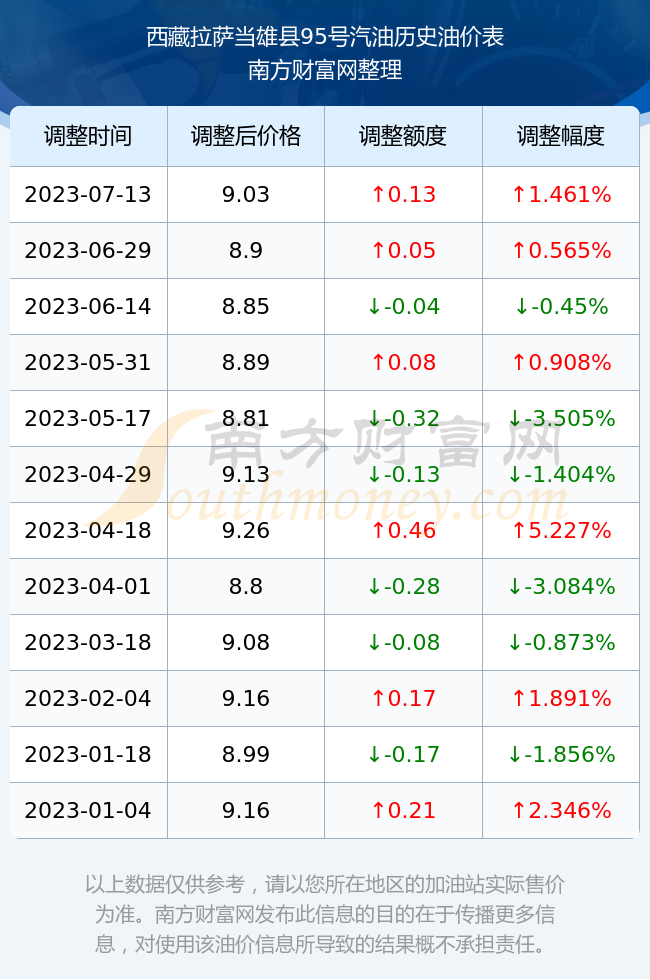Click the red ↑2.346% percentage
650x980 pixels.
pos(561,810)
